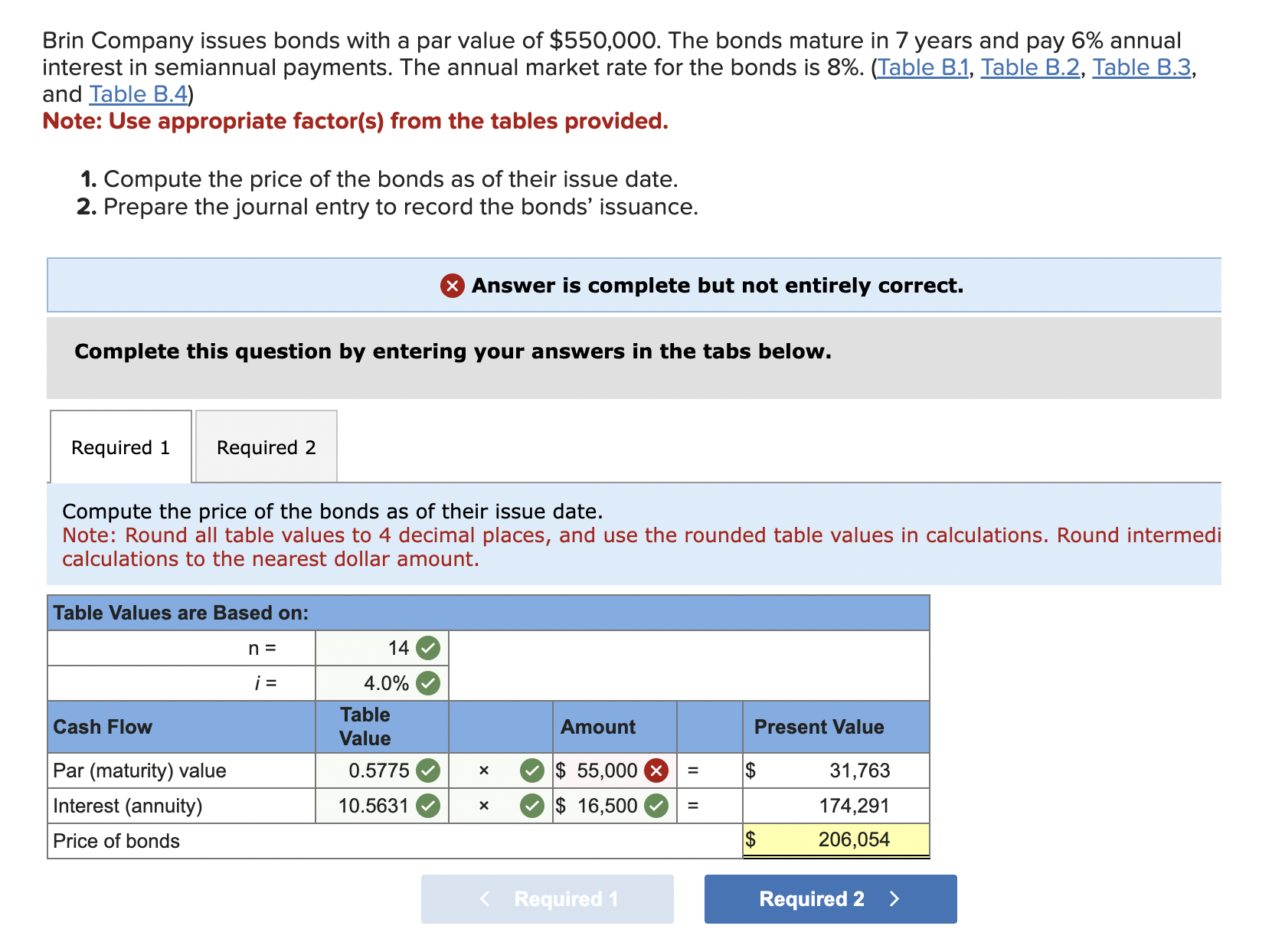The width and height of the screenshot is (1272, 952).
Task: Click the amount field showing 55,000
Action: click(x=614, y=770)
